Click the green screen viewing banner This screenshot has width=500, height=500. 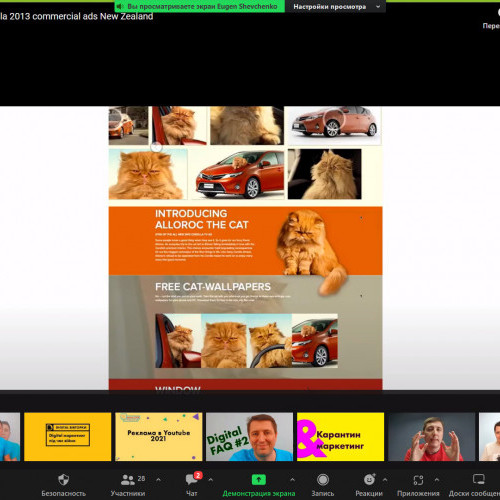click(x=199, y=6)
